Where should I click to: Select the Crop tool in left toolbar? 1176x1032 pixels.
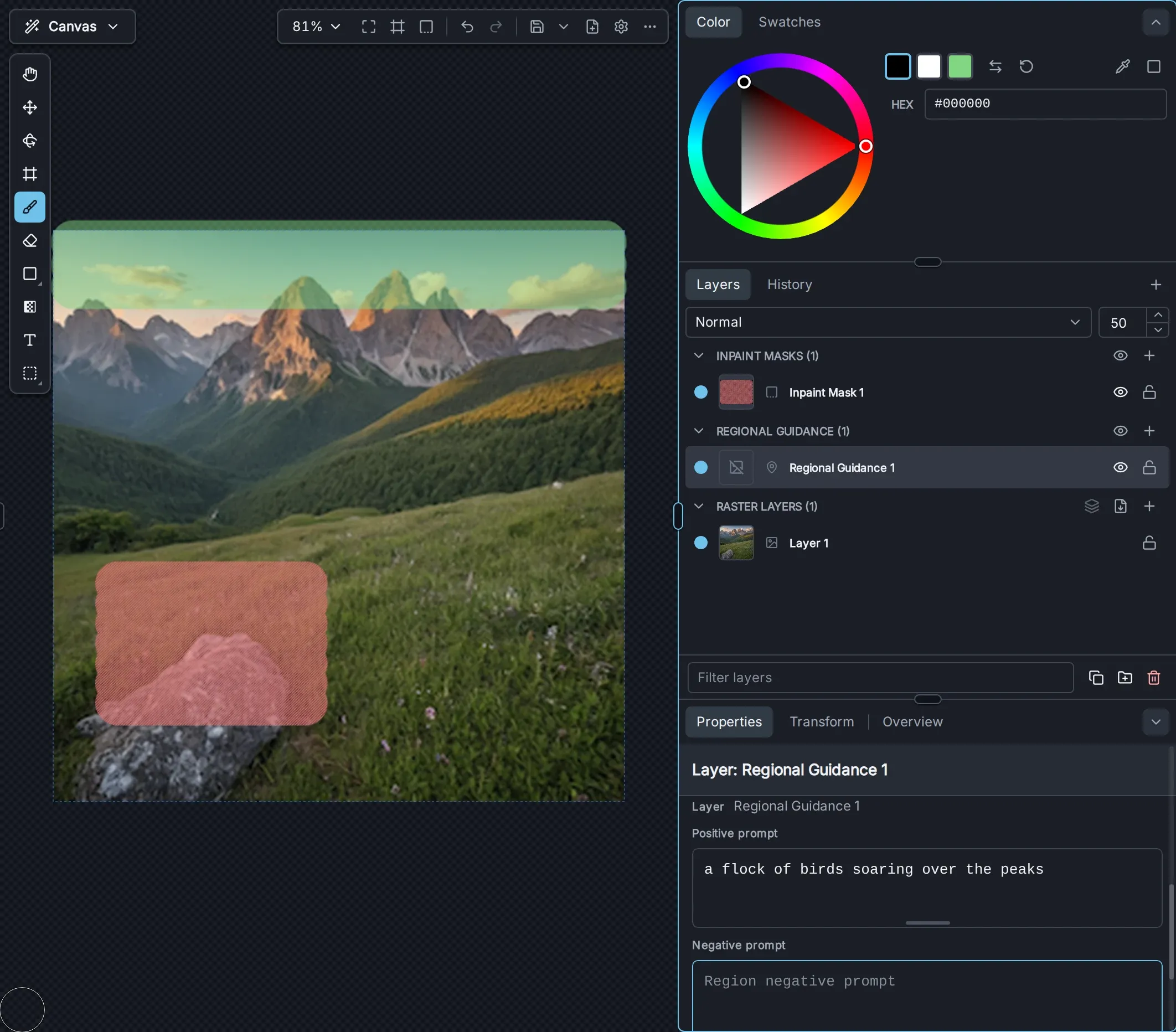(30, 174)
